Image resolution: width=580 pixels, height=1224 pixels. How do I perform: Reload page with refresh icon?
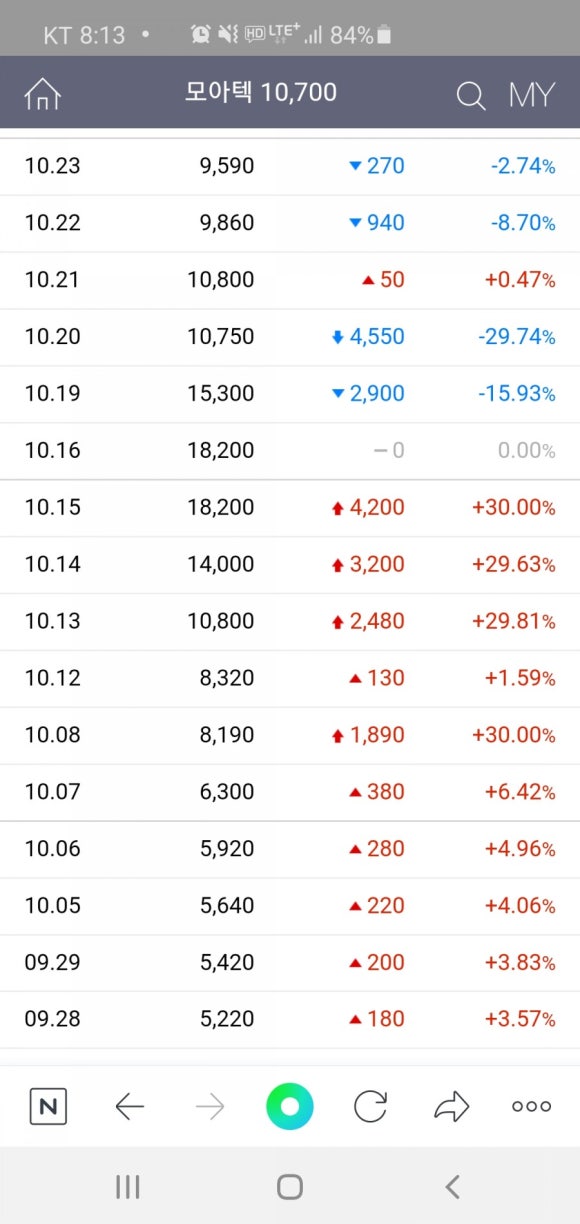click(370, 1106)
